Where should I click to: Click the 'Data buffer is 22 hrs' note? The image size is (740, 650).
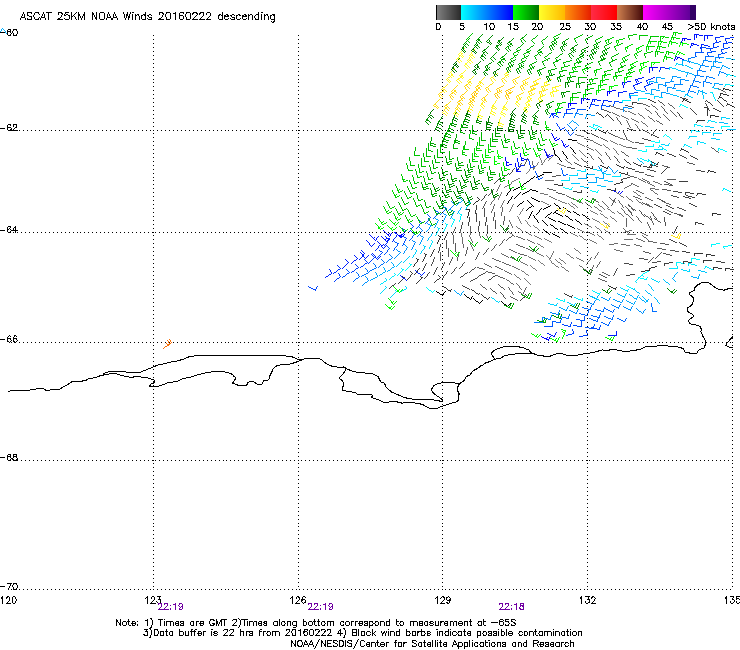tap(194, 633)
